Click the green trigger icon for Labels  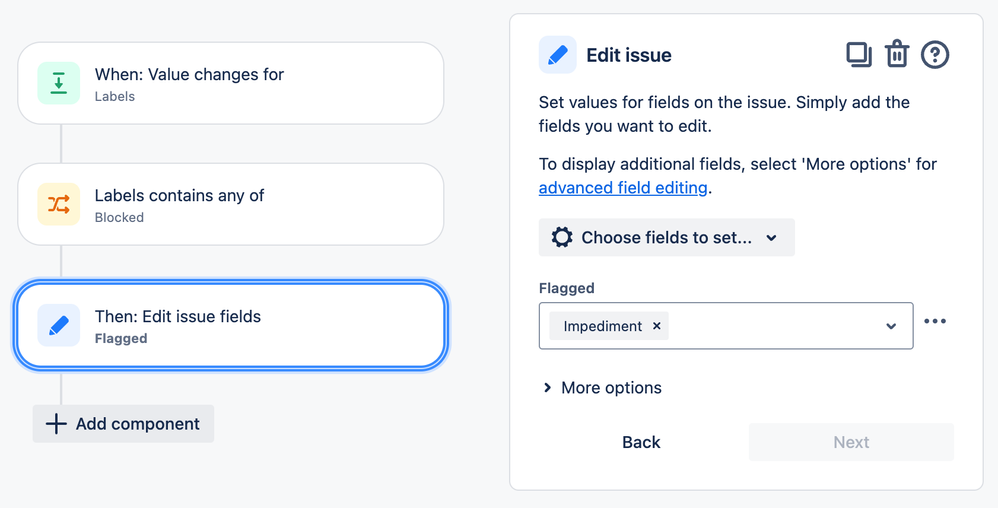[59, 84]
